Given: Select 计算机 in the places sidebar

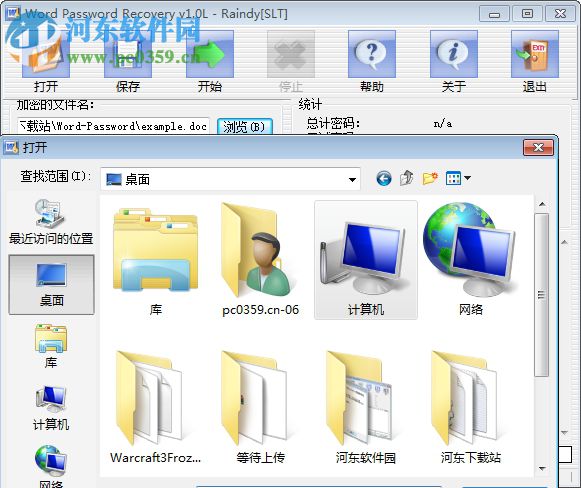Looking at the screenshot, I should coord(51,408).
